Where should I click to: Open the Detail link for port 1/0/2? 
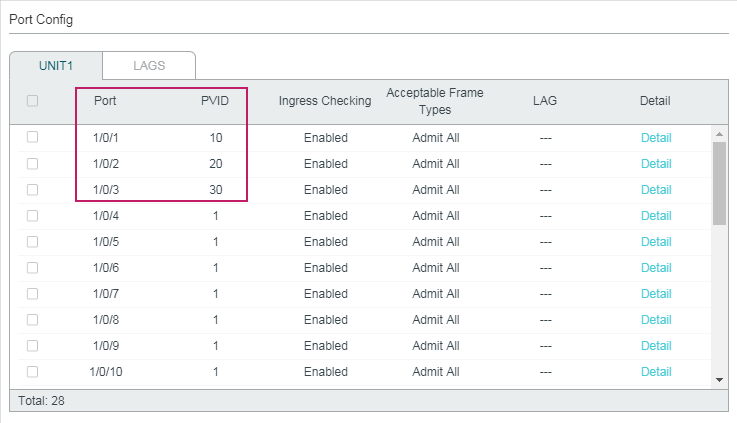(656, 164)
